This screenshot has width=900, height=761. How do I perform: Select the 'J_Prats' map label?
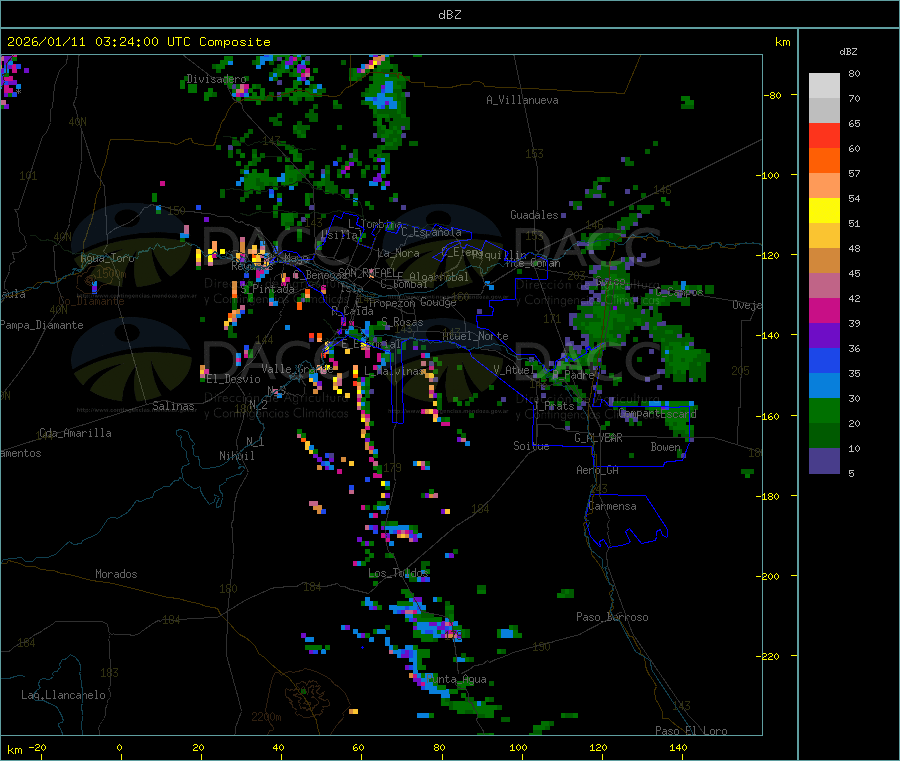click(554, 406)
